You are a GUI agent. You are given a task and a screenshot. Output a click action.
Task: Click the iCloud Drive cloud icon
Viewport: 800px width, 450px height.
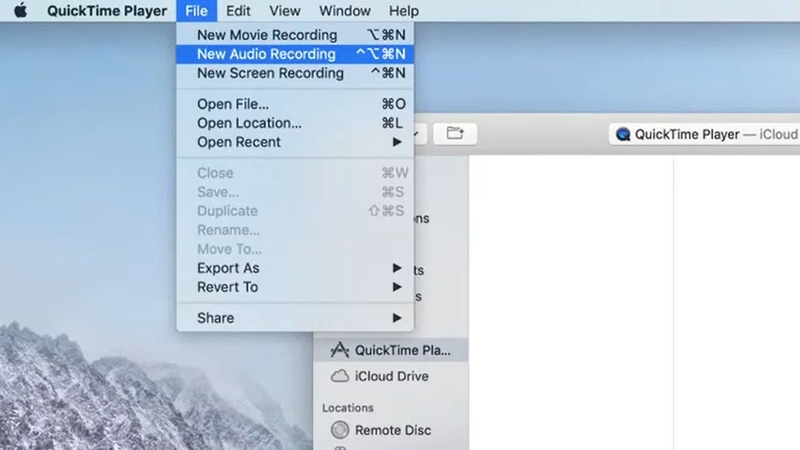pos(340,376)
